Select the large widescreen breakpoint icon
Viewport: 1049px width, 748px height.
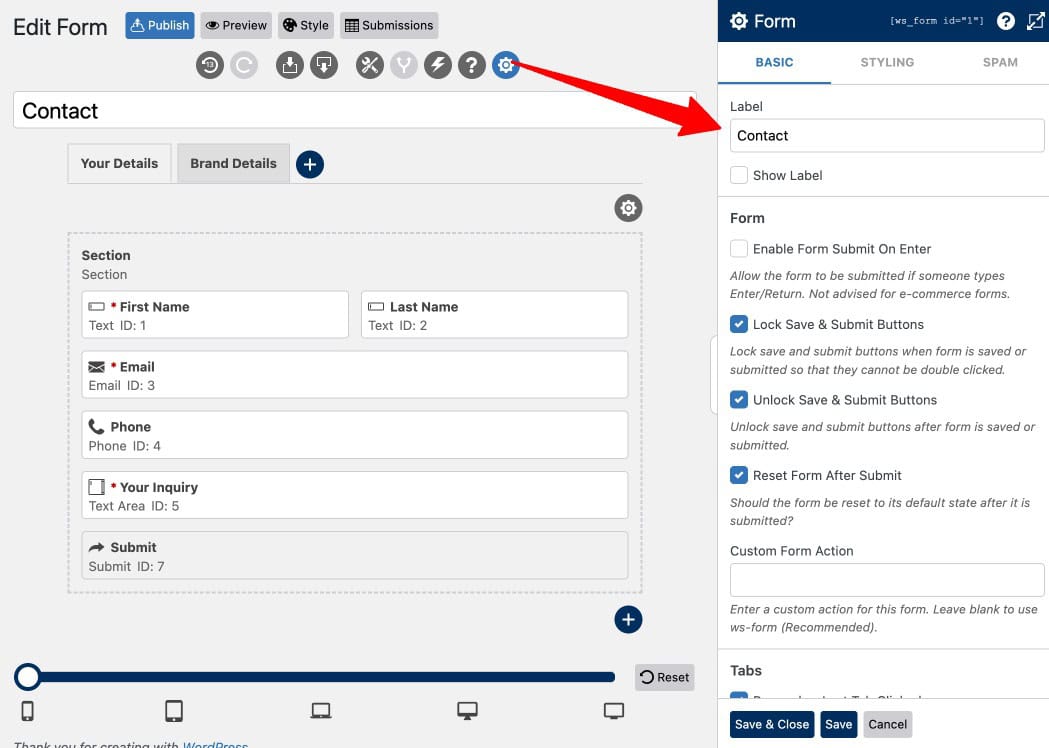613,711
